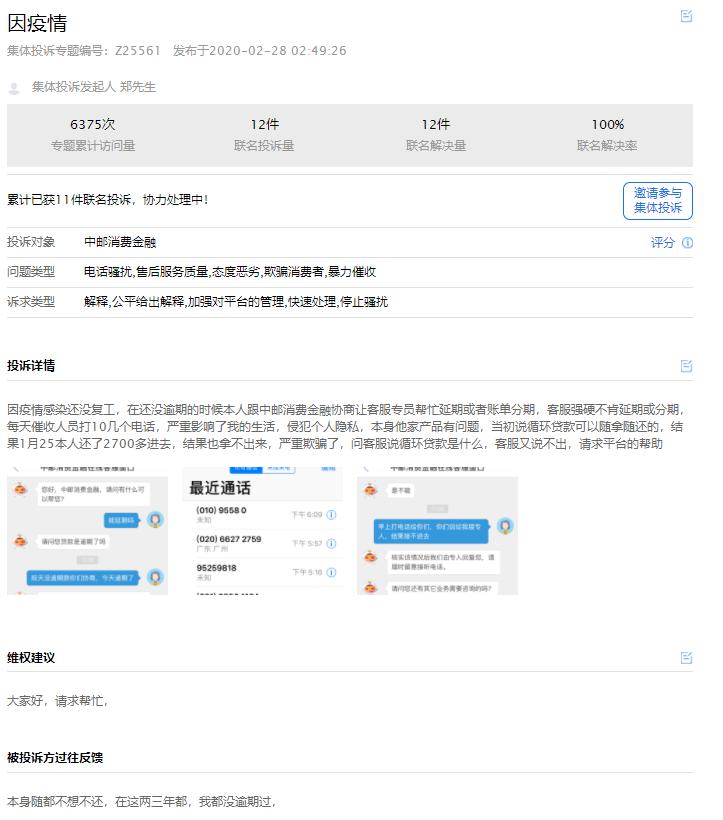The image size is (723, 820).
Task: Click the 问题类型 value starting 电话骚扰
Action: pos(230,272)
